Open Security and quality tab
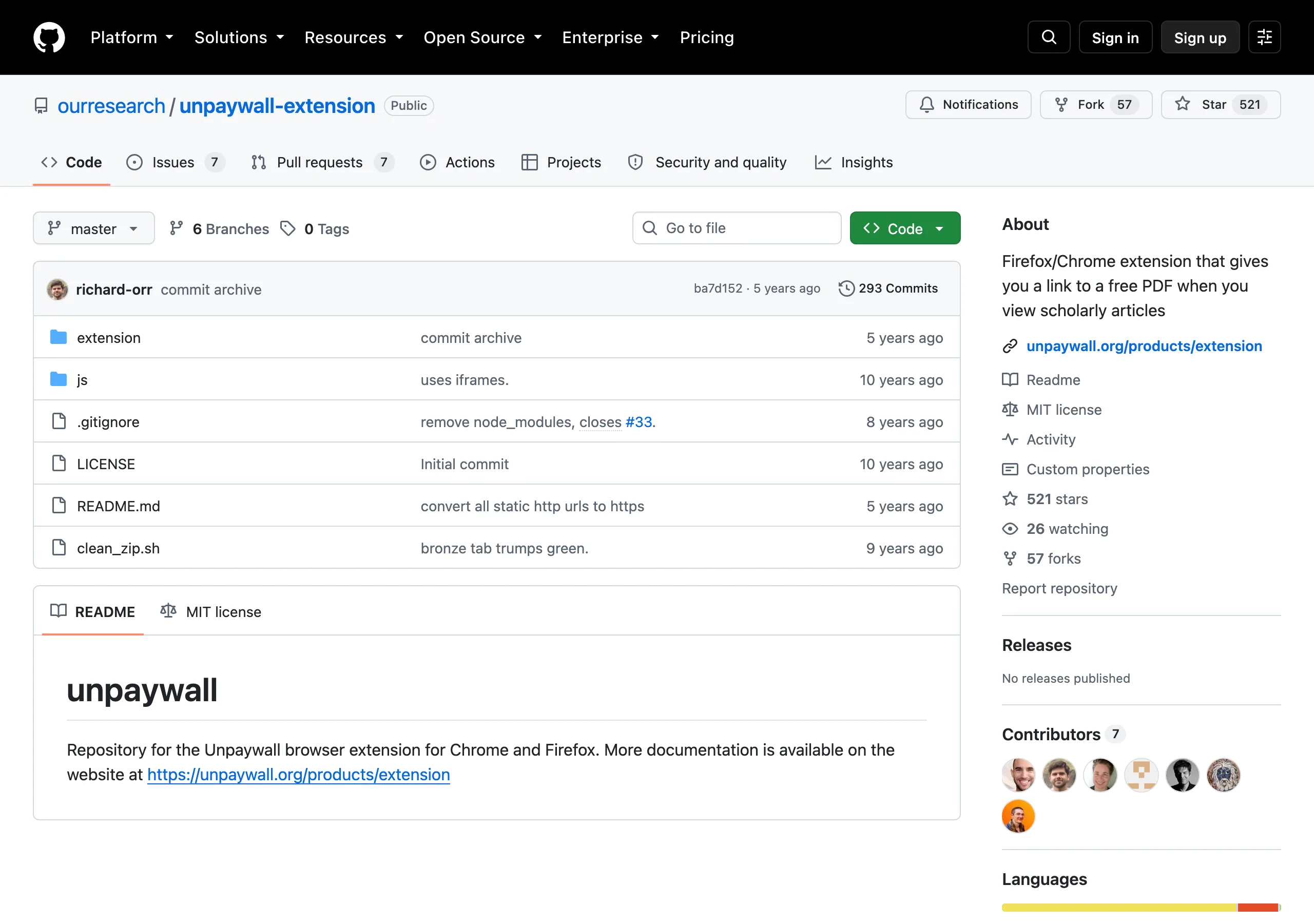This screenshot has height=924, width=1314. (707, 162)
